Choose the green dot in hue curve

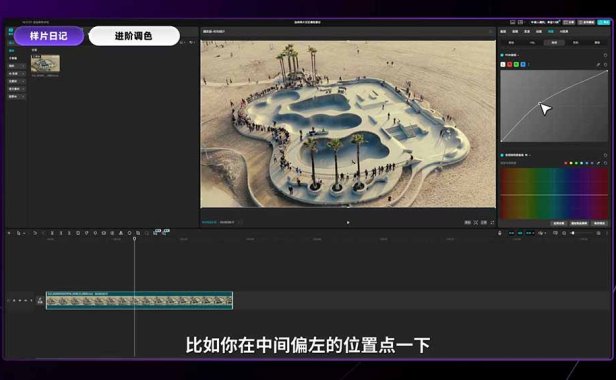tap(576, 163)
